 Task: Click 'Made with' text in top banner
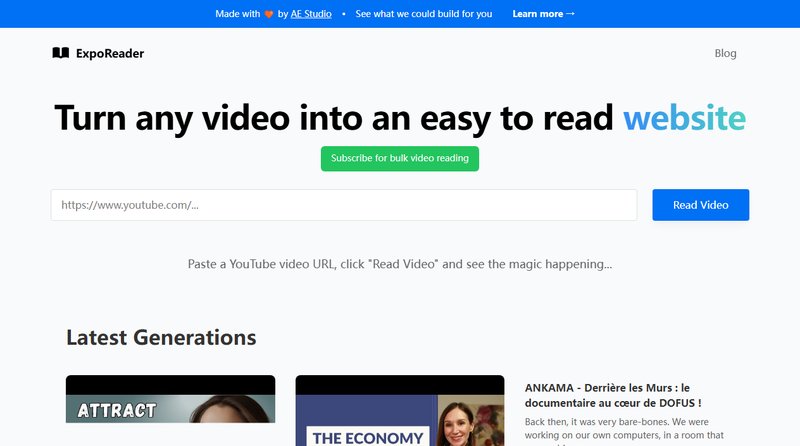coord(236,14)
